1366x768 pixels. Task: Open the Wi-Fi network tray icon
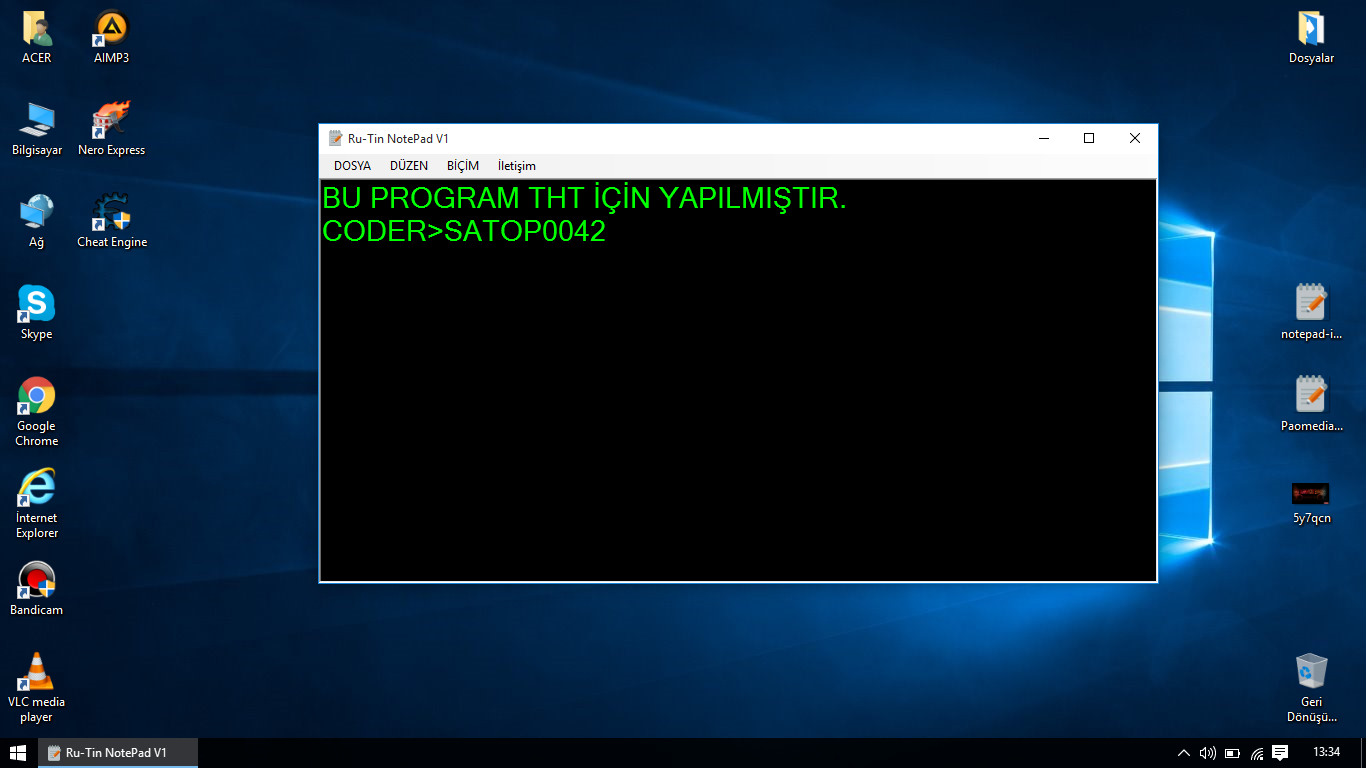tap(1256, 753)
